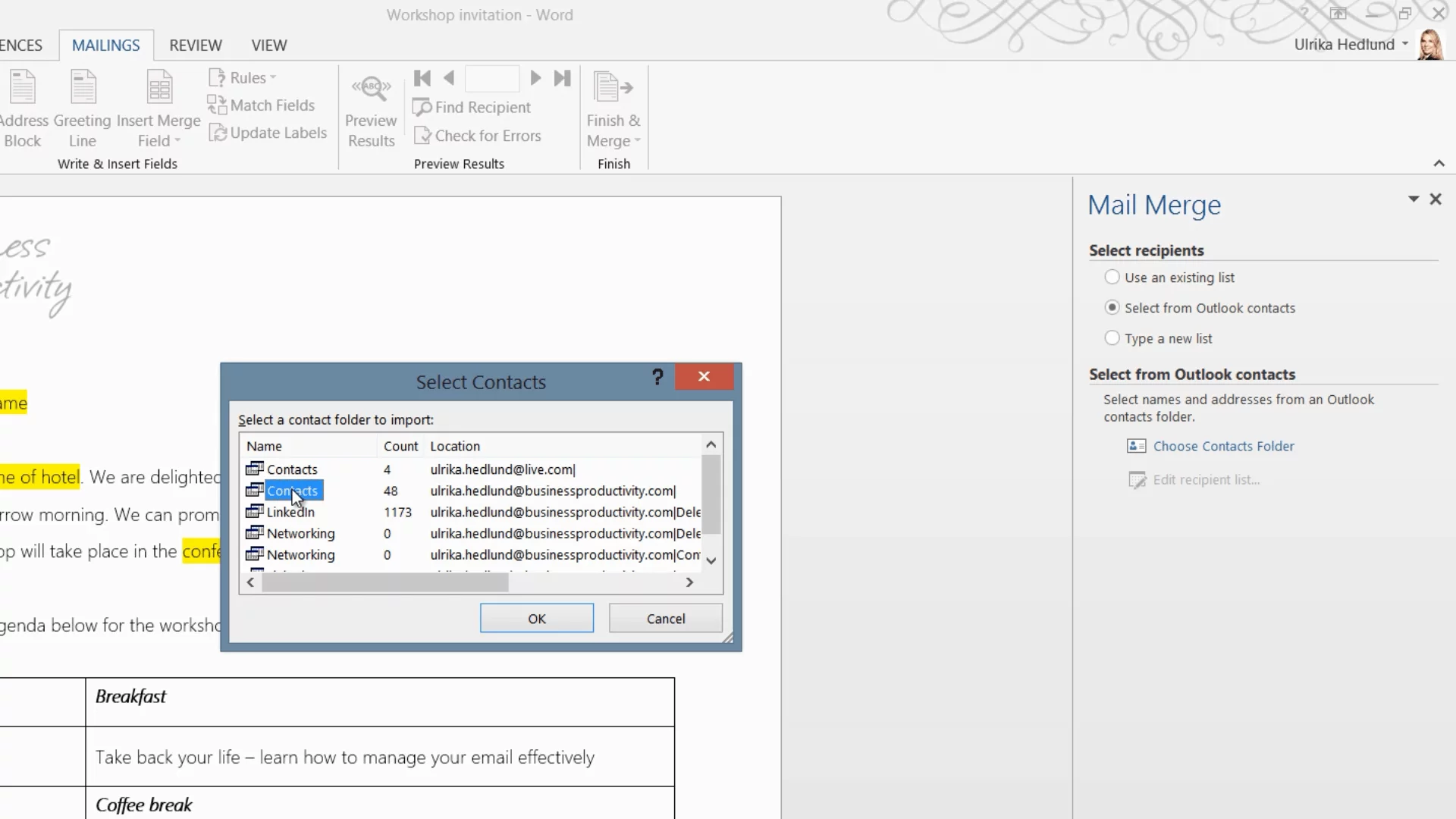Open the VIEW ribbon tab
This screenshot has height=819, width=1456.
268,45
